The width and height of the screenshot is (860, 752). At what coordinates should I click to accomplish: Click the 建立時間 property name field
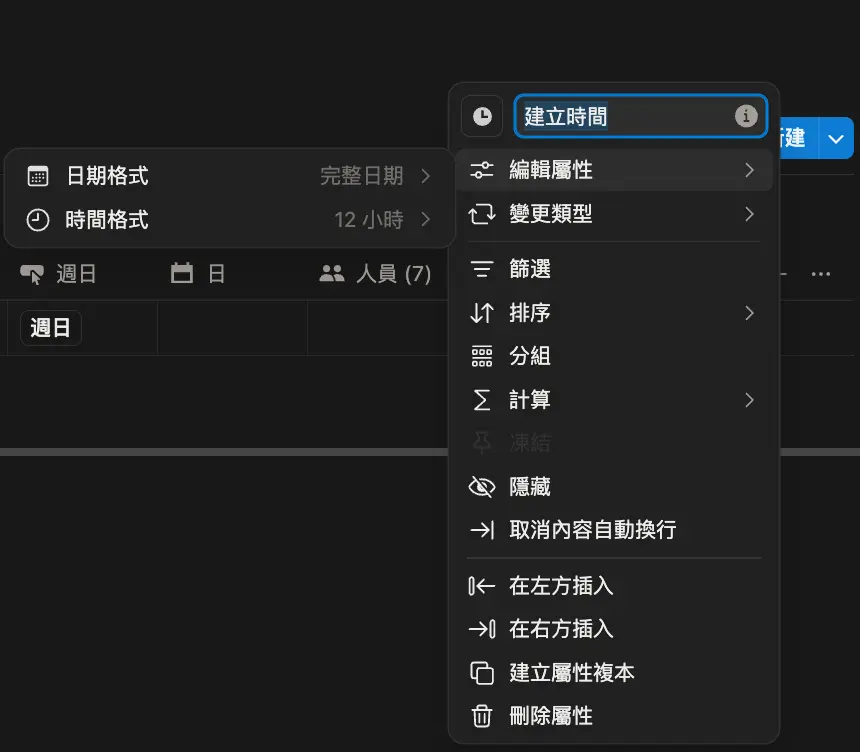point(620,117)
